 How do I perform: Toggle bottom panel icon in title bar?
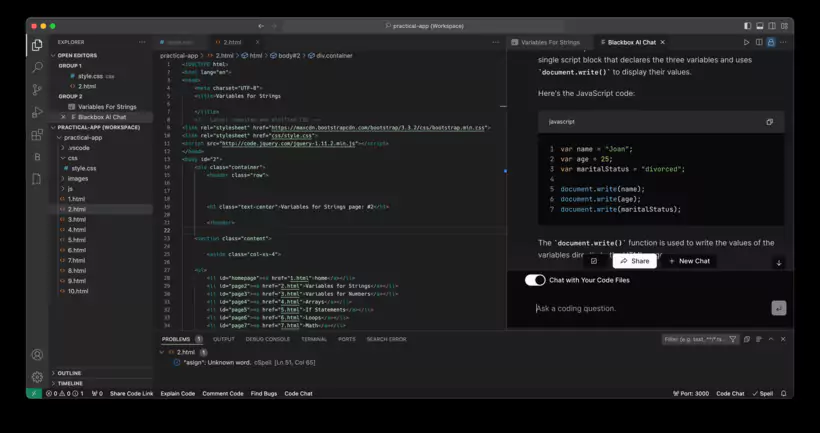[760, 26]
